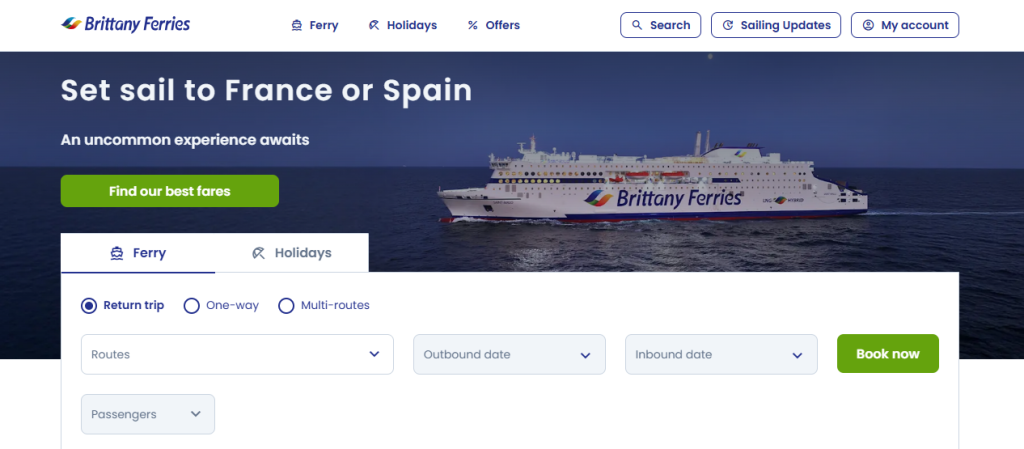1024x449 pixels.
Task: Expand the Passengers dropdown
Action: point(148,414)
